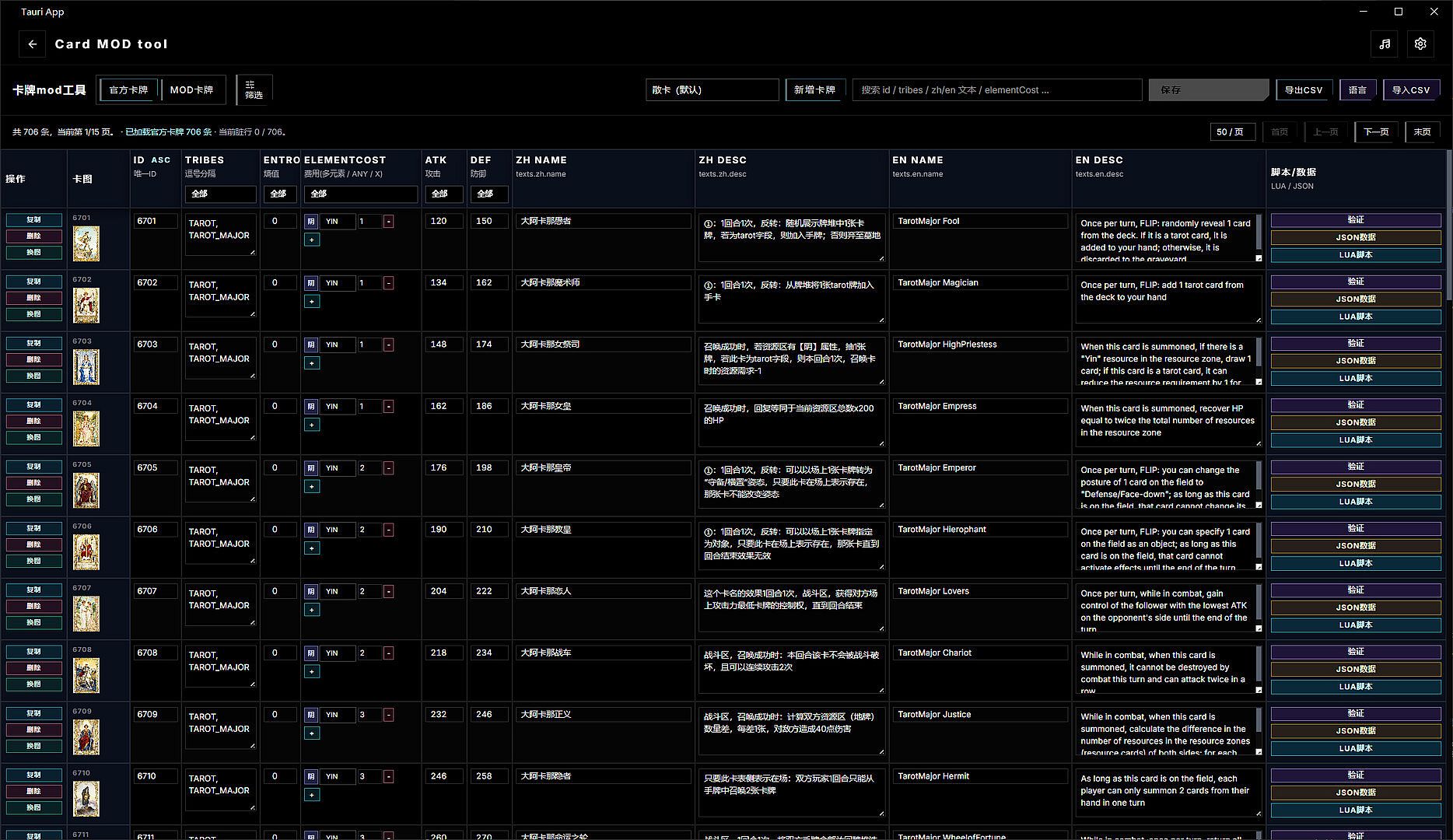Add element cost with plus on card 6705
Viewport: 1453px width, 840px height.
coord(312,487)
